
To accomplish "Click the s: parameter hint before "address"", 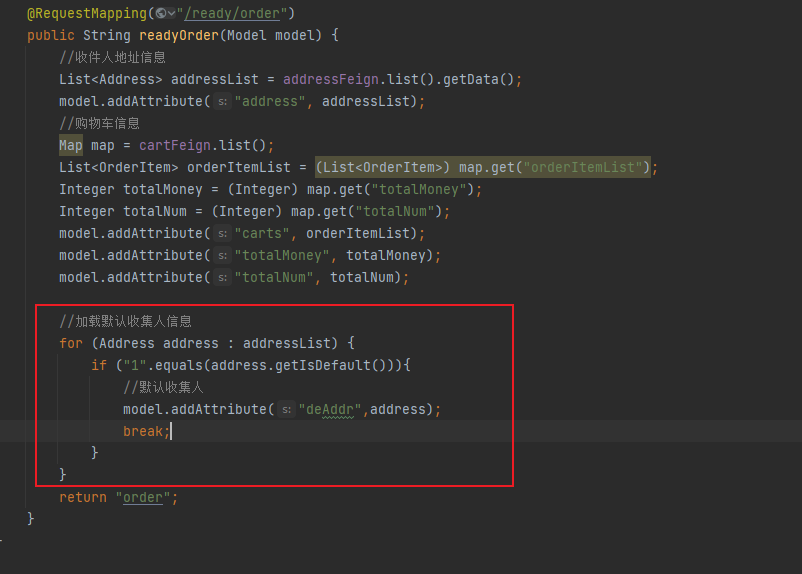I will 222,101.
